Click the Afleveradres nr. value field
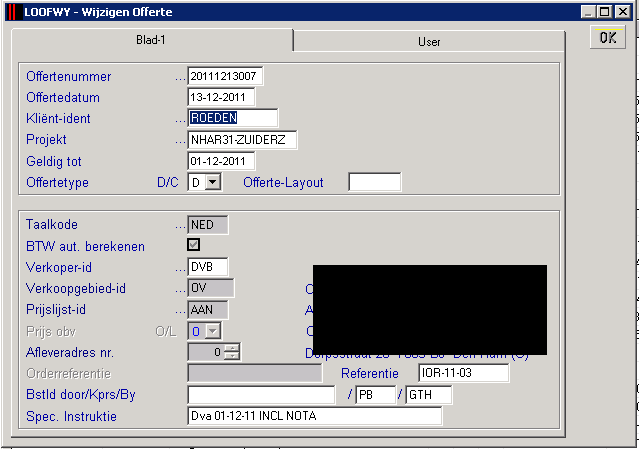 206,352
